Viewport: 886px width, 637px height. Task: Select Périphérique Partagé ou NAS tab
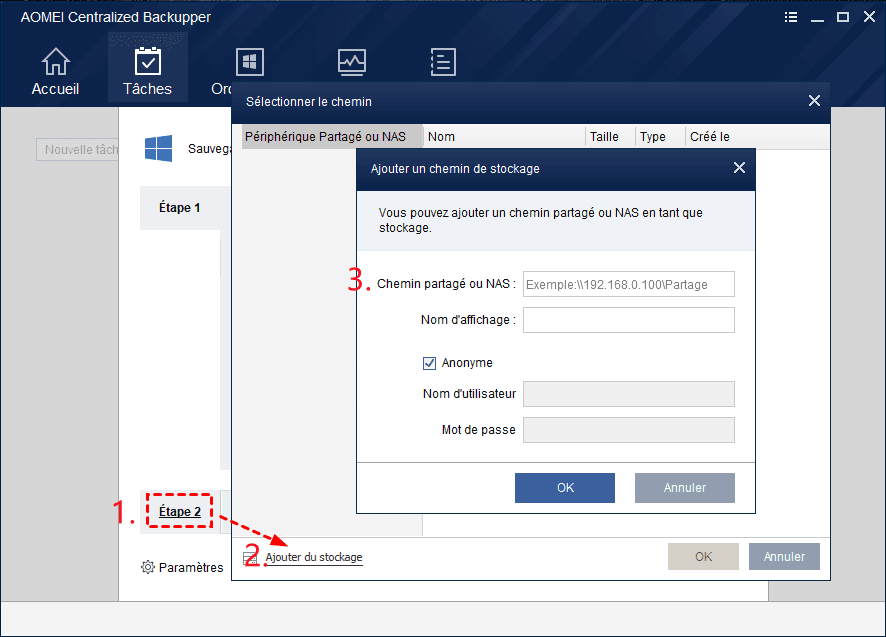pos(332,137)
